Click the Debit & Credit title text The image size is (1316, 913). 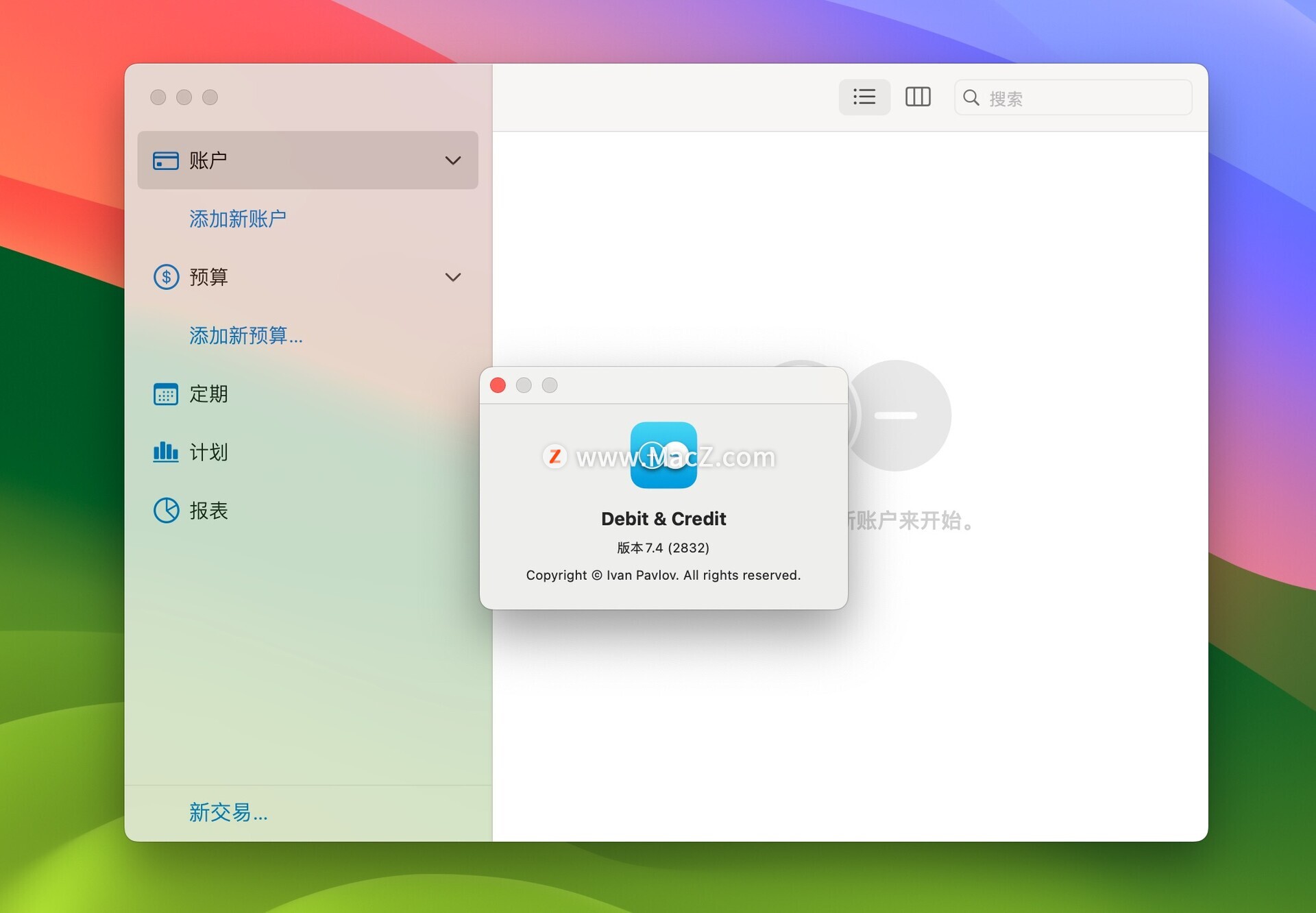663,519
